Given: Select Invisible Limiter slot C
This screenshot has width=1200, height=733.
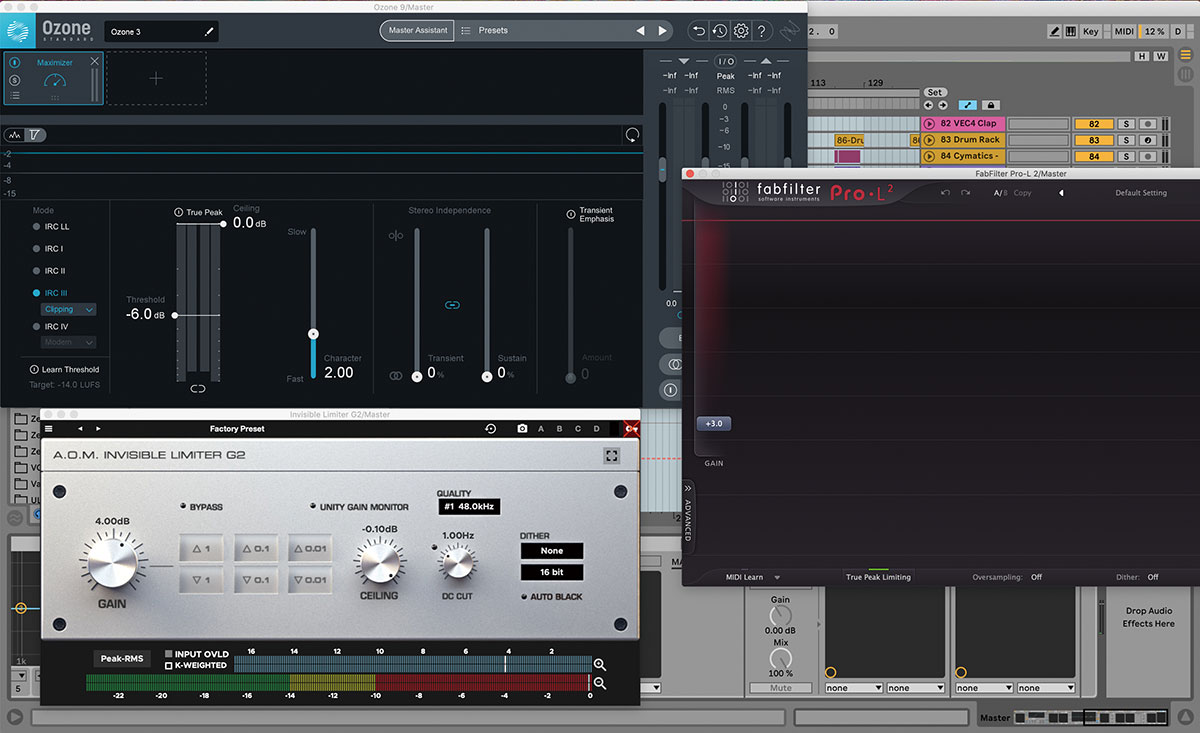Looking at the screenshot, I should (x=578, y=429).
